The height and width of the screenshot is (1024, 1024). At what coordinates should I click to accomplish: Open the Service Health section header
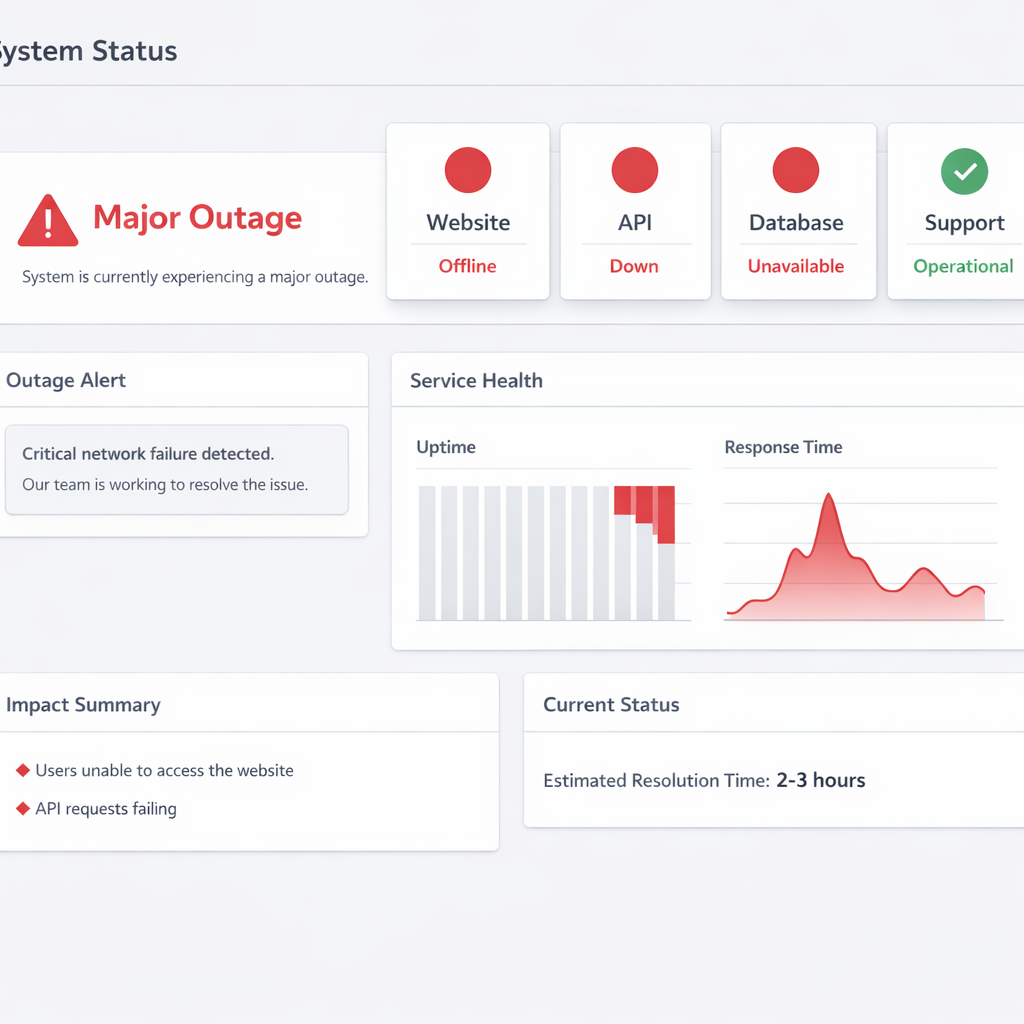(x=476, y=380)
